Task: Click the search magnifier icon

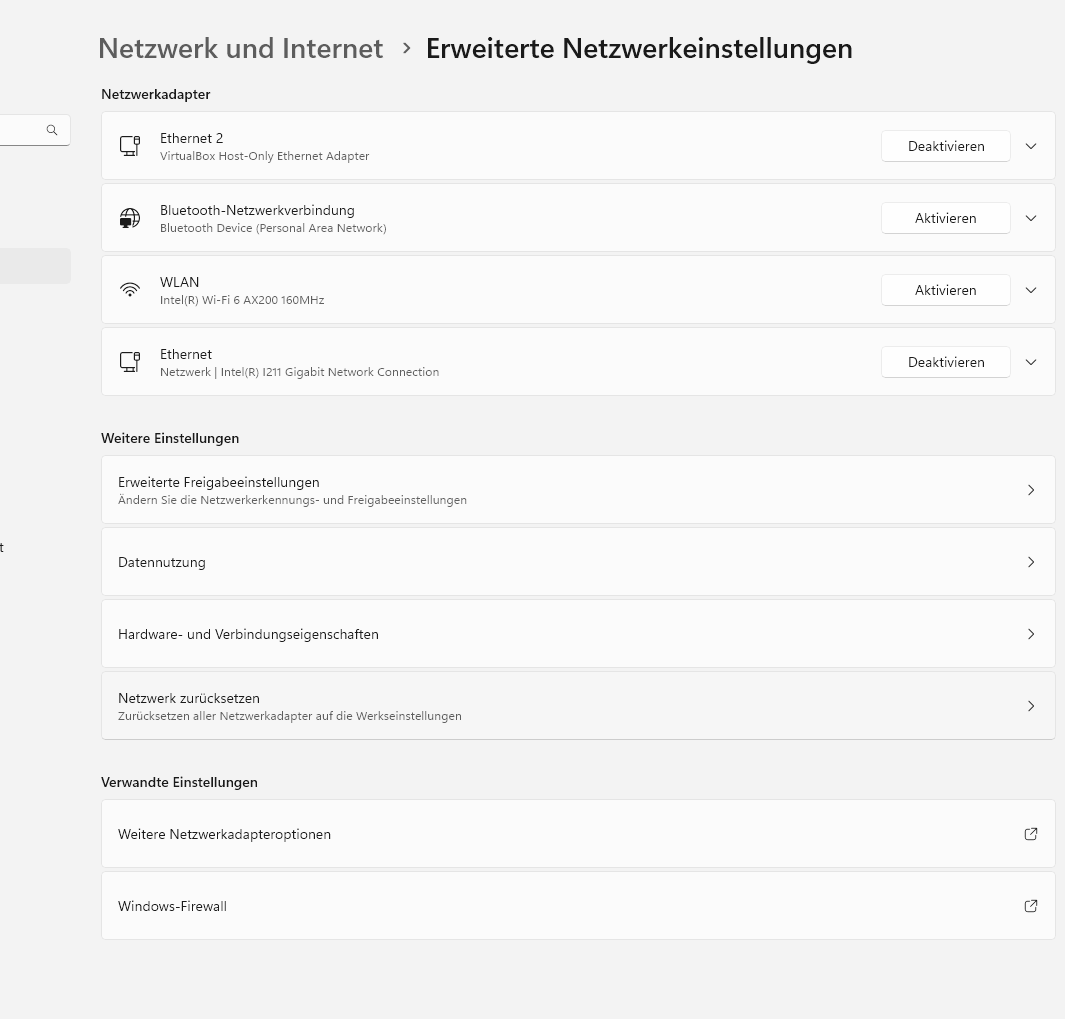Action: point(52,130)
